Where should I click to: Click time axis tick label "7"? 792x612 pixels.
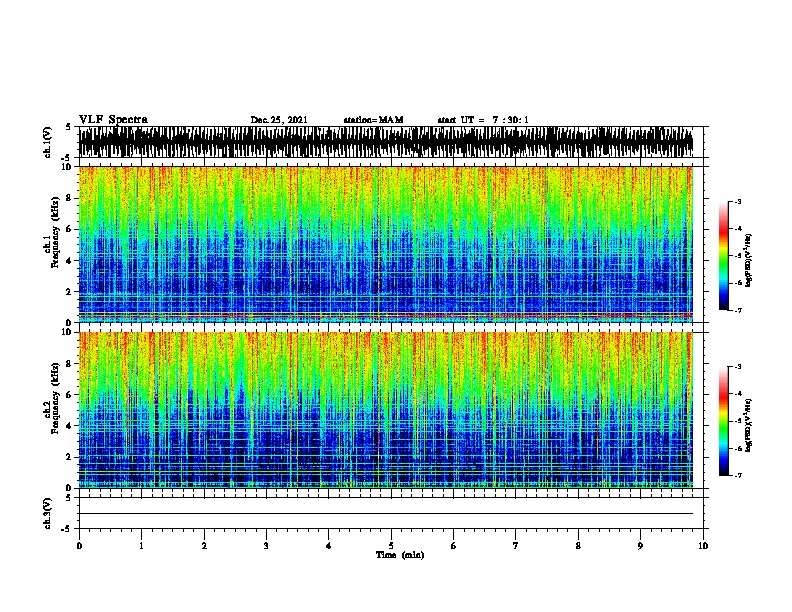click(x=516, y=546)
